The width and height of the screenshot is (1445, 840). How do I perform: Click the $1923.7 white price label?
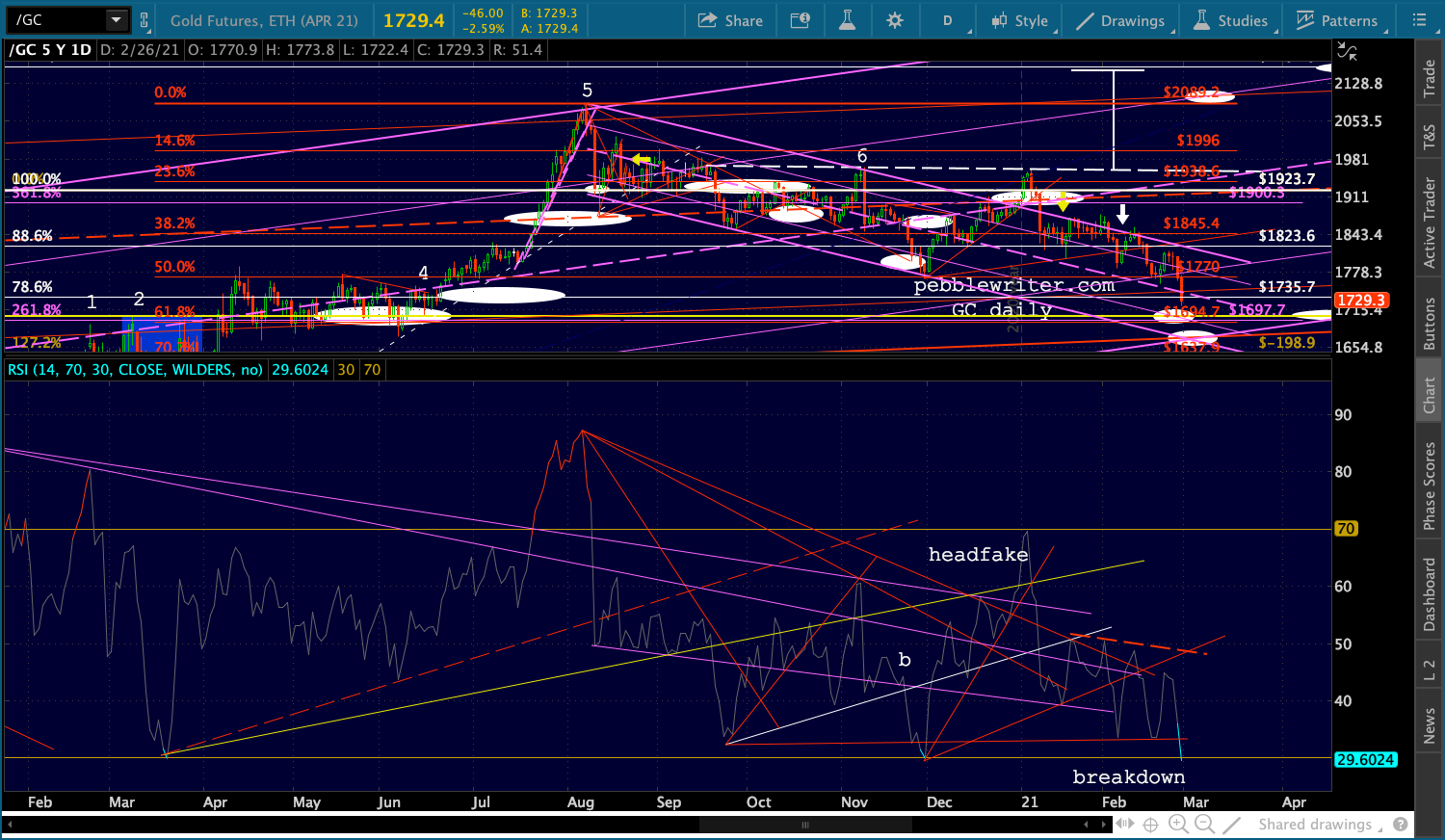[x=1286, y=179]
